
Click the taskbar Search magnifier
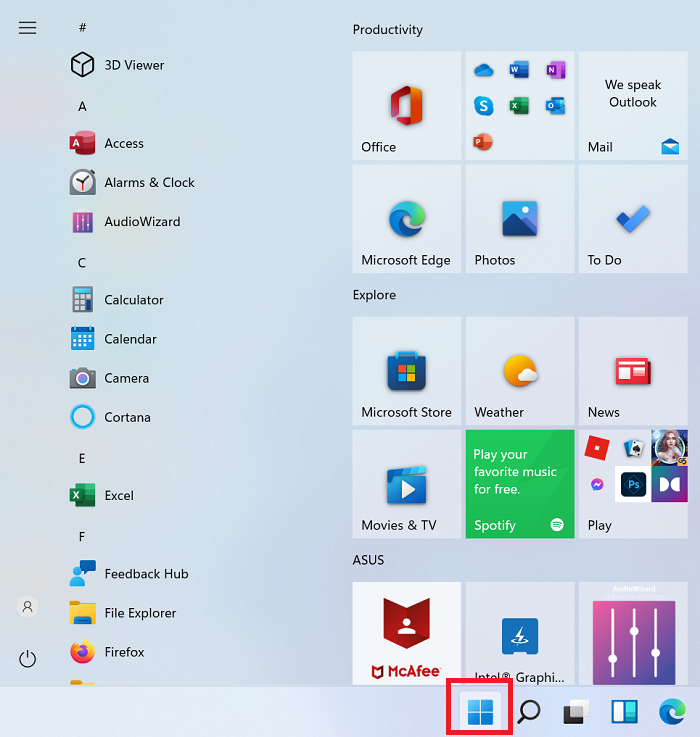[x=529, y=712]
